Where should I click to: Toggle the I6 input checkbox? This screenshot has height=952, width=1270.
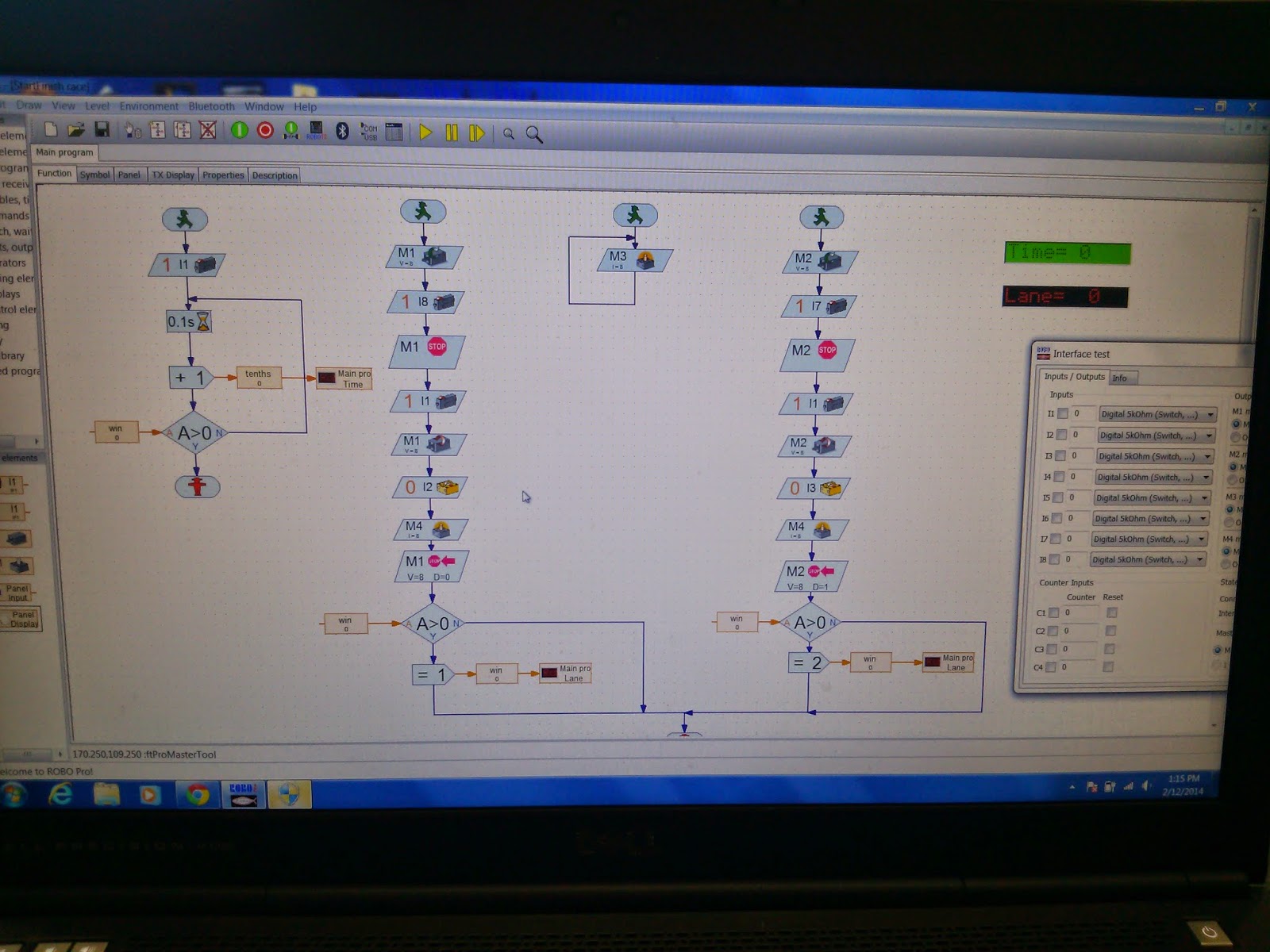[x=1056, y=518]
